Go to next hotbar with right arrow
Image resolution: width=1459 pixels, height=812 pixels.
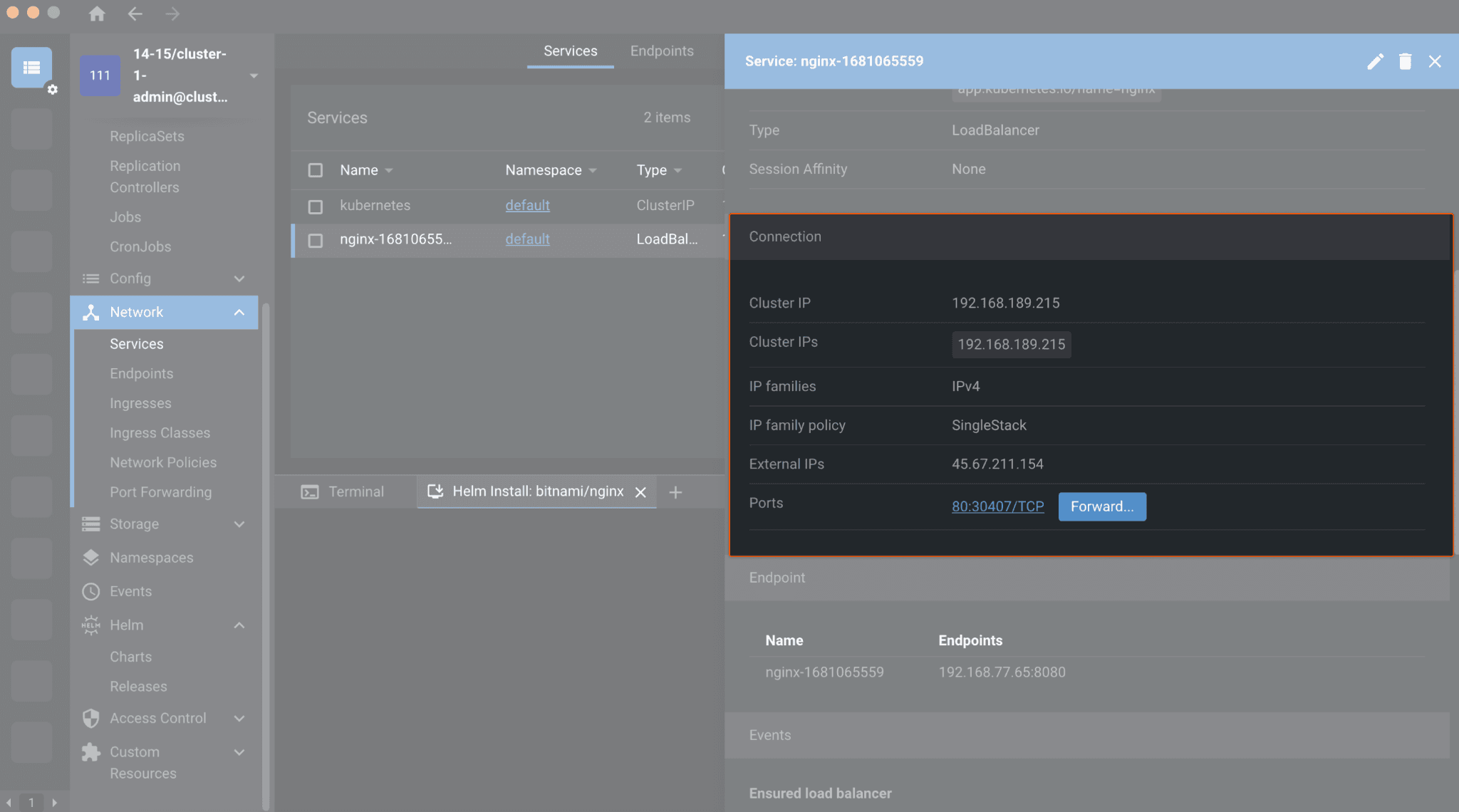(x=55, y=803)
